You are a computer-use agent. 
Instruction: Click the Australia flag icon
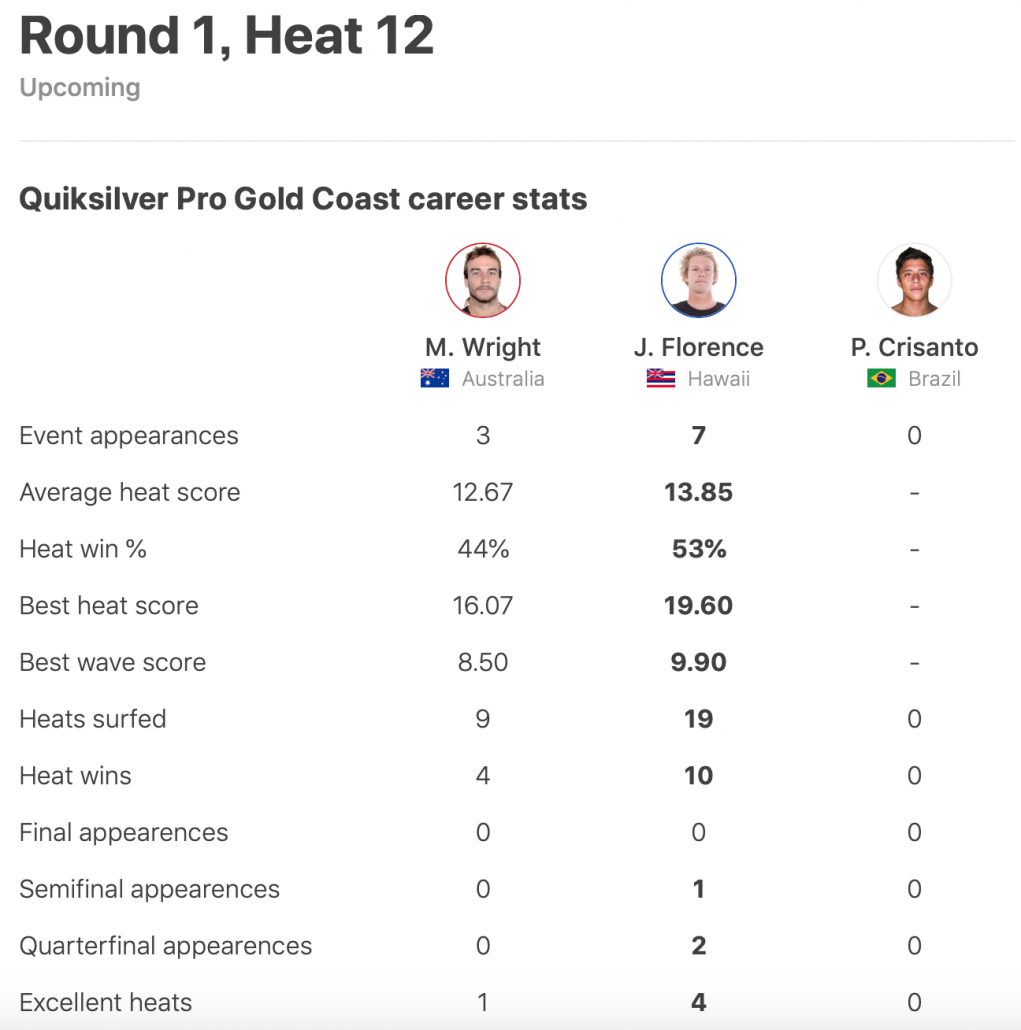pos(435,379)
